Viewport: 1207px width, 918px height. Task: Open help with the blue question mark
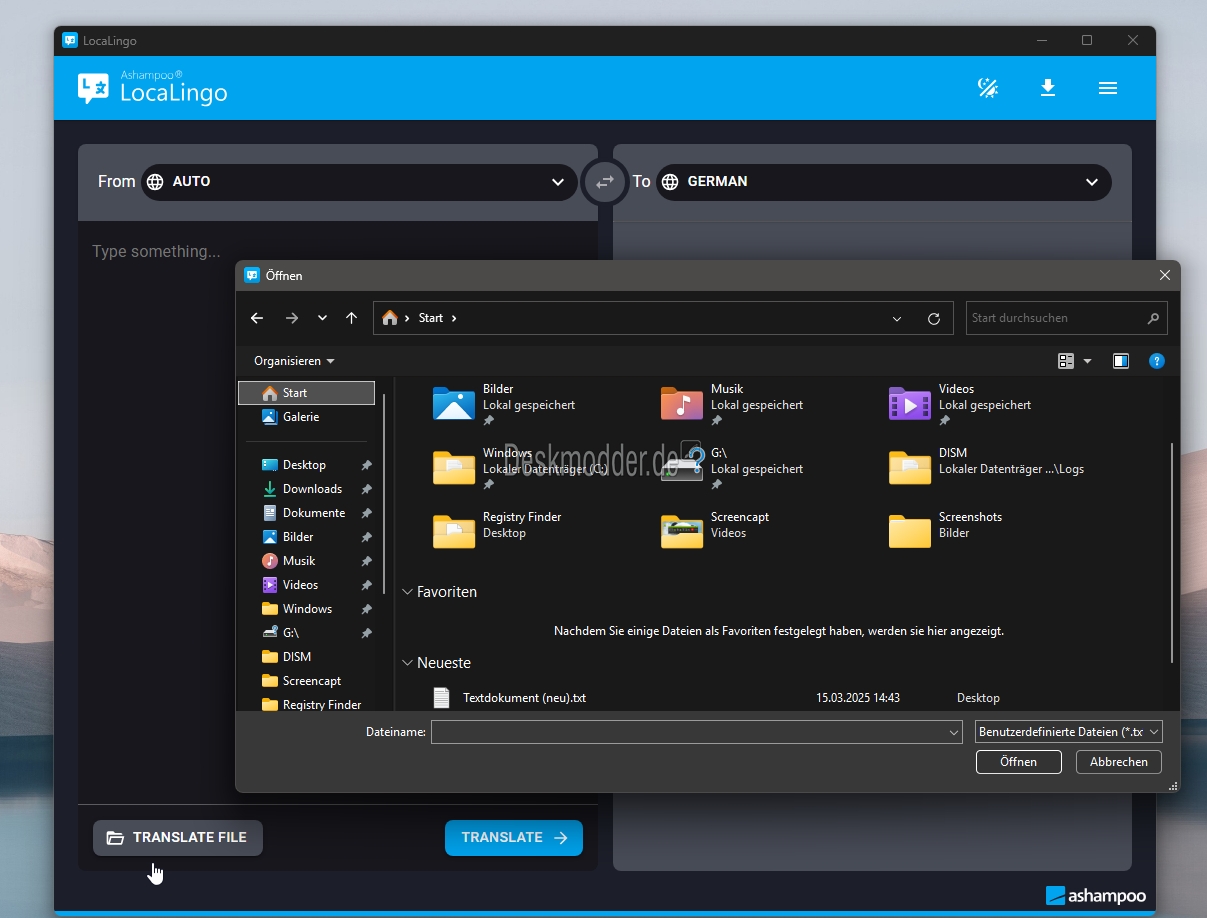coord(1157,361)
